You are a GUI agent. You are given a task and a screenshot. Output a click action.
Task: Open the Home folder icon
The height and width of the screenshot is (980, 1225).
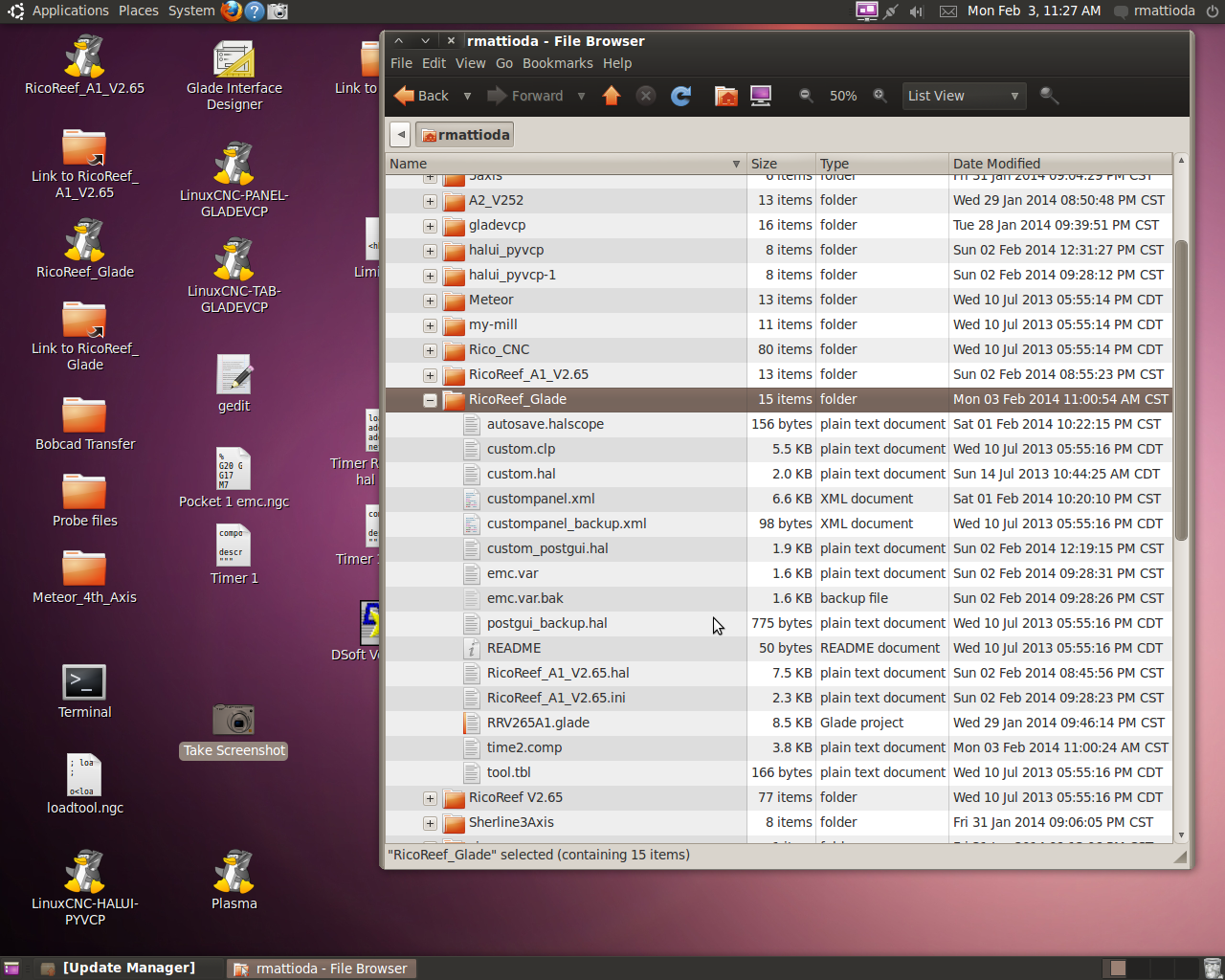pyautogui.click(x=726, y=96)
